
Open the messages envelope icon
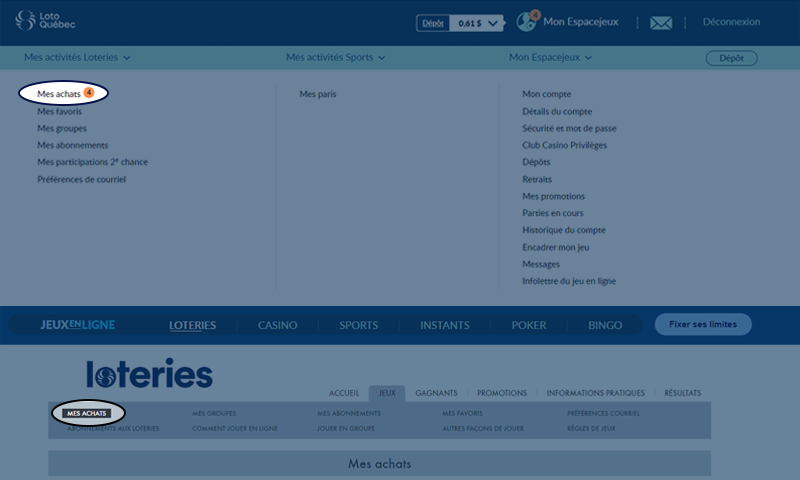coord(661,22)
